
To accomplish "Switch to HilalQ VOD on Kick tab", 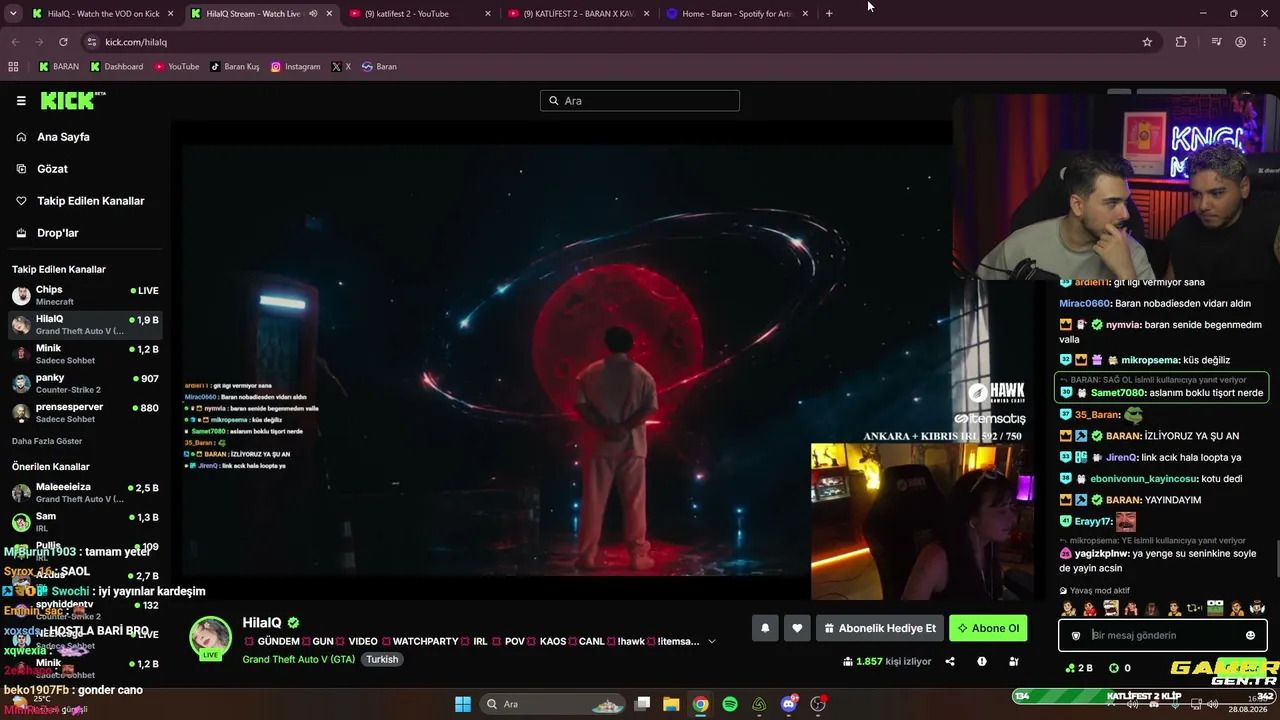I will click(x=105, y=14).
